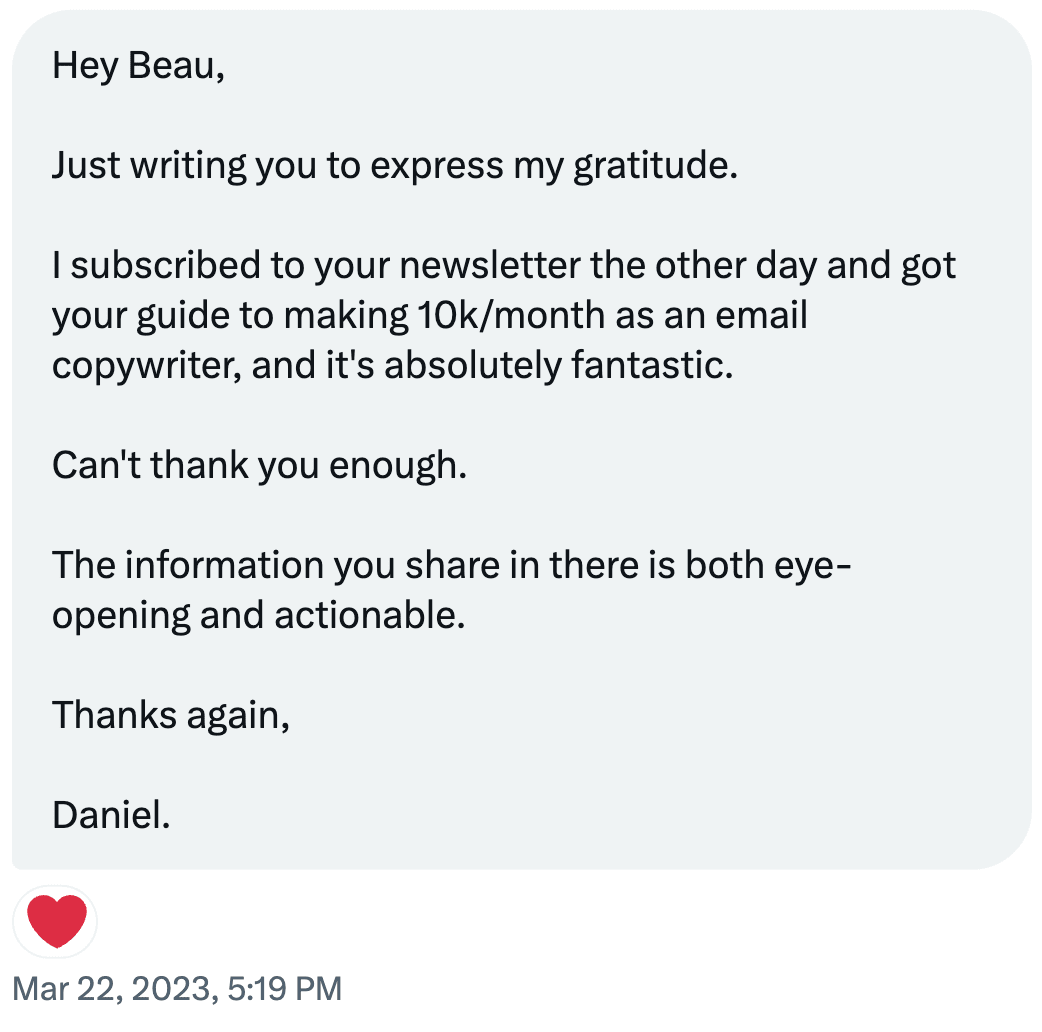This screenshot has width=1042, height=1032.
Task: Click the word 'email' ending the line
Action: [761, 315]
